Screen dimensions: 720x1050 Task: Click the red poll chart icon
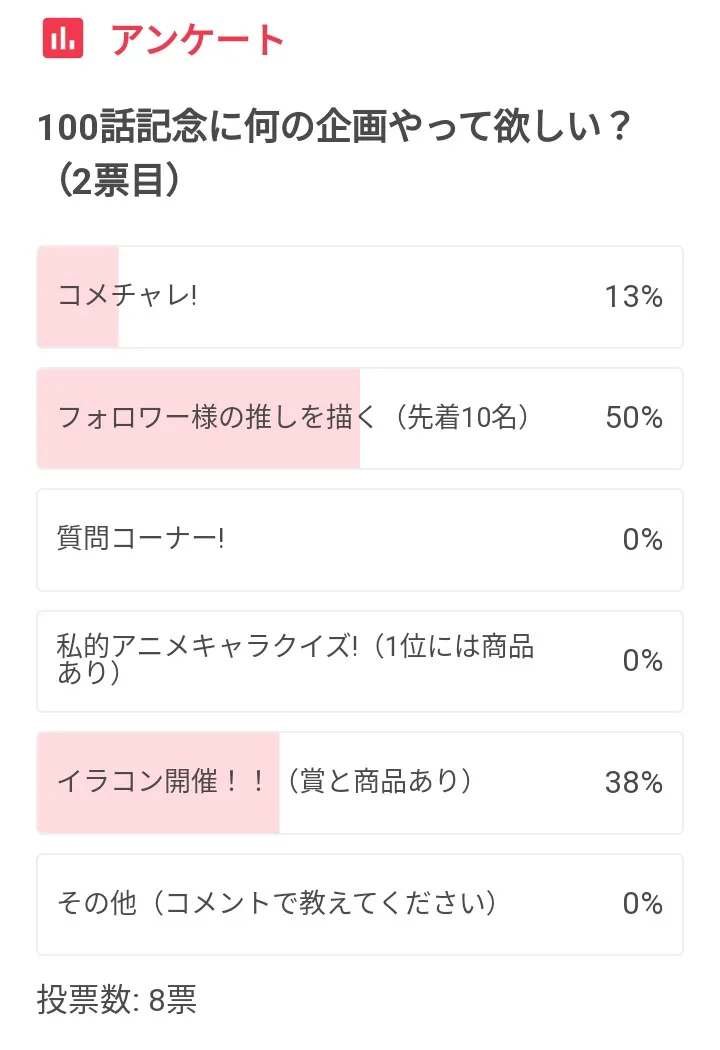click(x=63, y=39)
